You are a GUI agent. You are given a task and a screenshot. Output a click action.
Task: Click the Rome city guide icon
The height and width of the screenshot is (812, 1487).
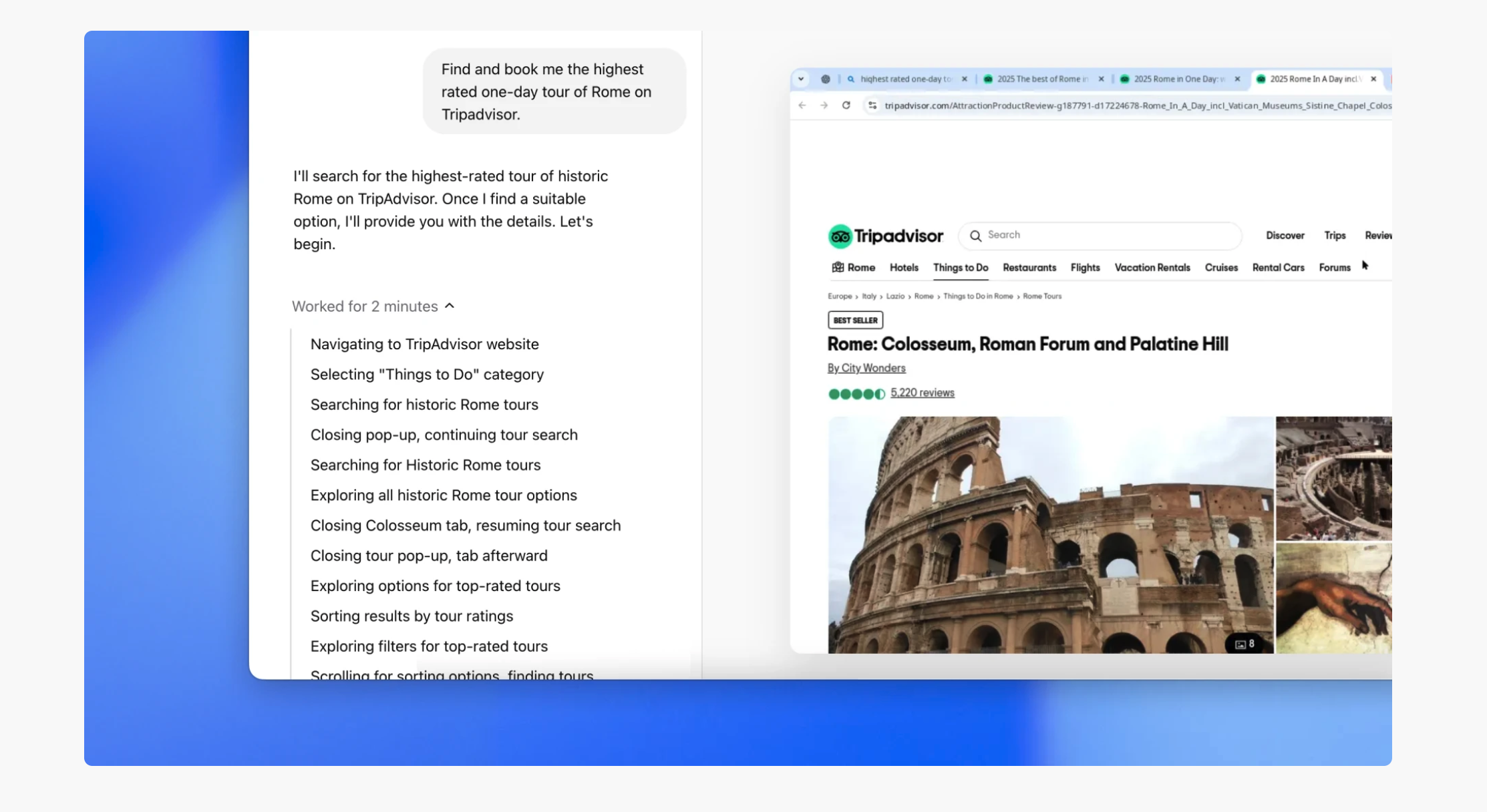tap(838, 267)
